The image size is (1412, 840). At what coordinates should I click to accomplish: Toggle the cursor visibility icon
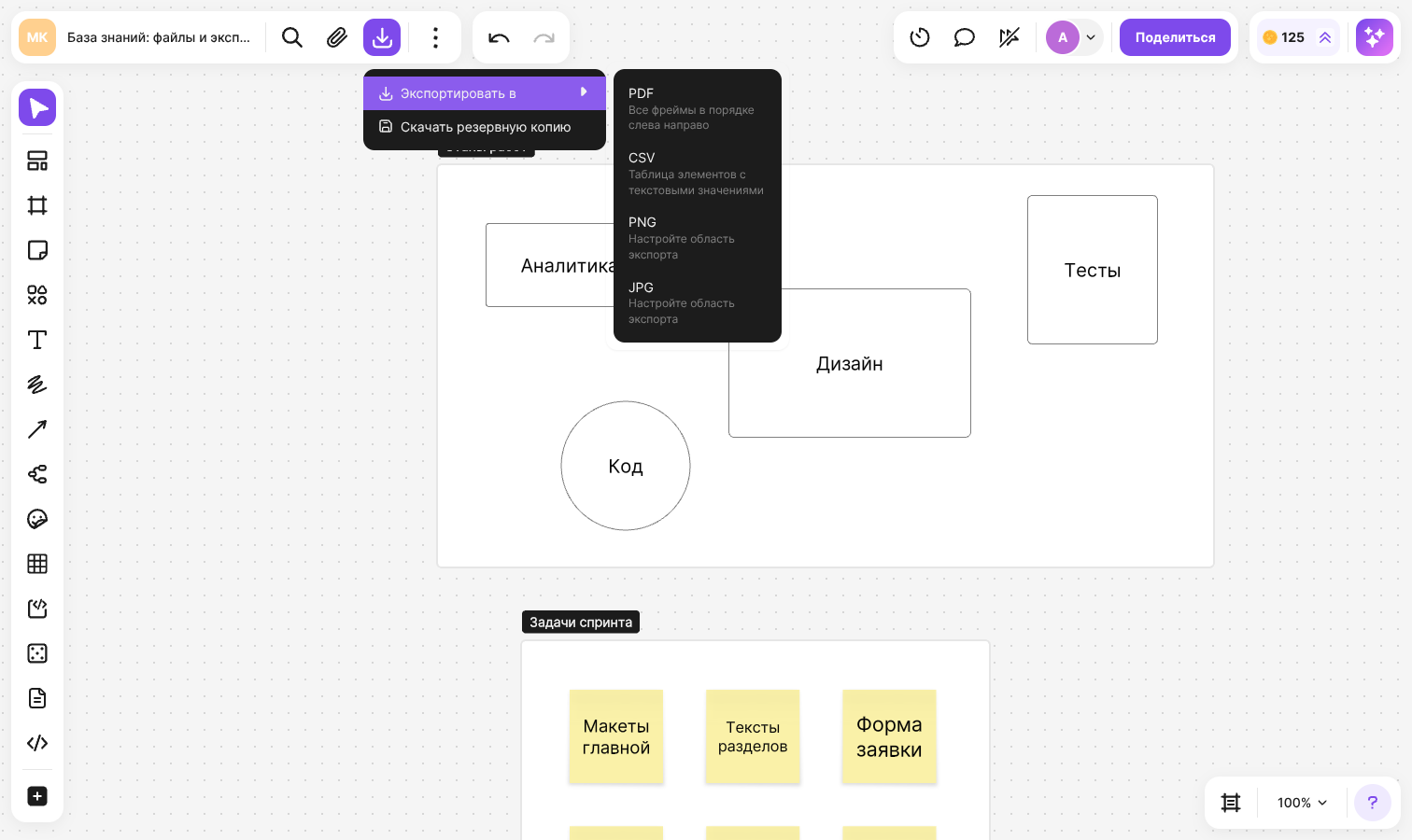(x=1010, y=37)
